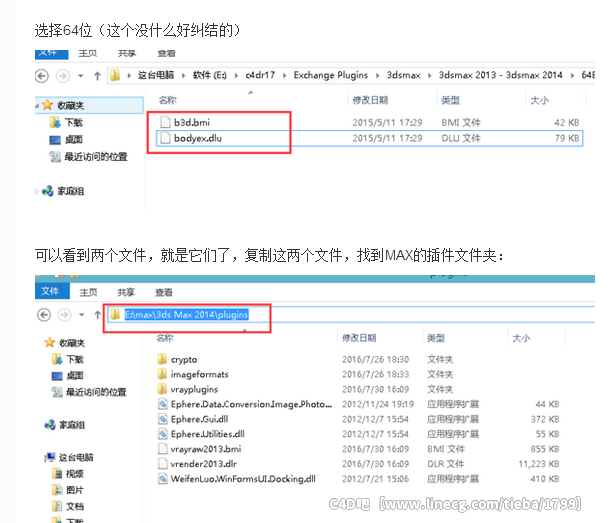Click Exchange Plugins breadcrumb segment
The width and height of the screenshot is (615, 523).
point(331,75)
